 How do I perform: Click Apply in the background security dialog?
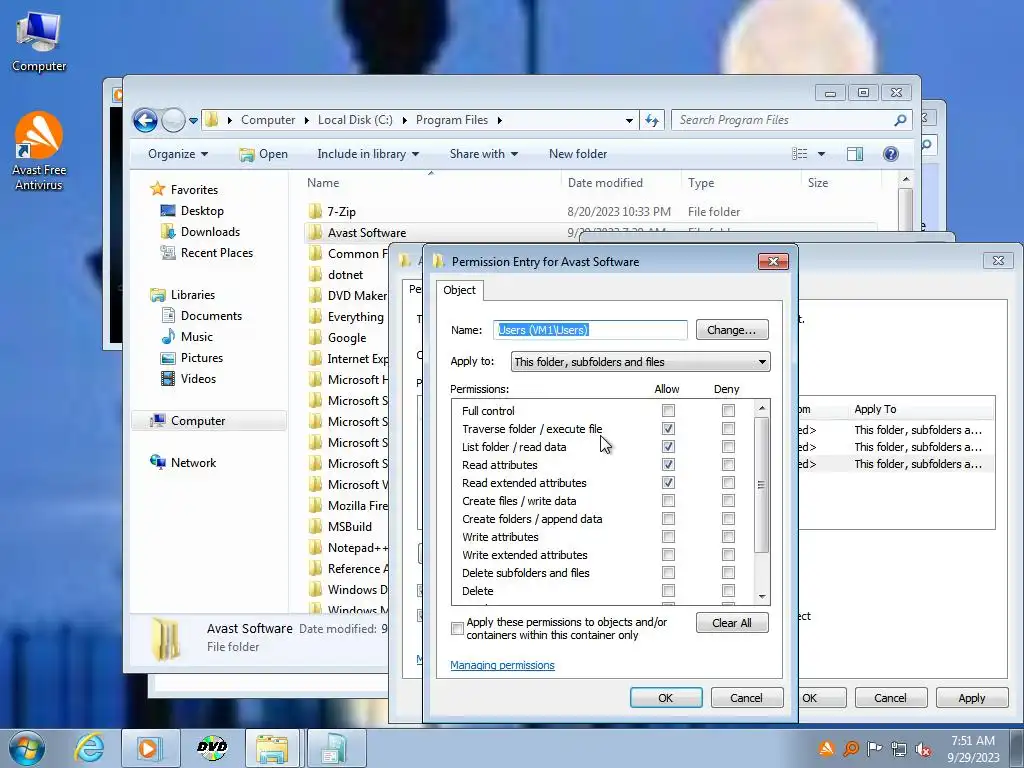971,697
